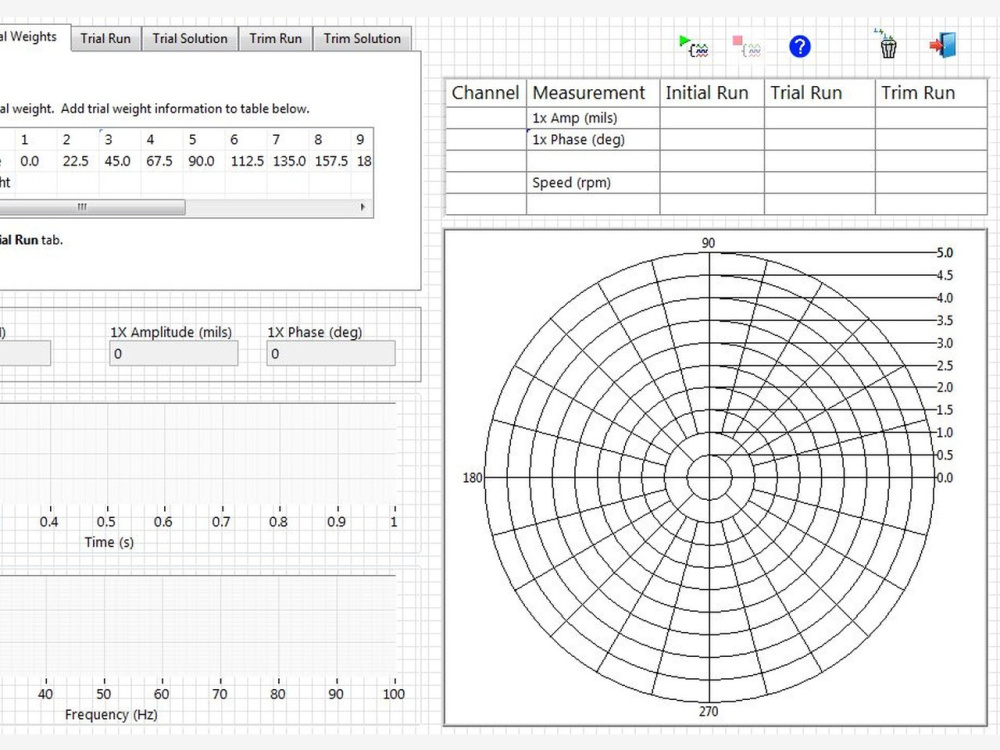Click the polar plot 90 degree label
The image size is (1000, 750).
point(709,243)
